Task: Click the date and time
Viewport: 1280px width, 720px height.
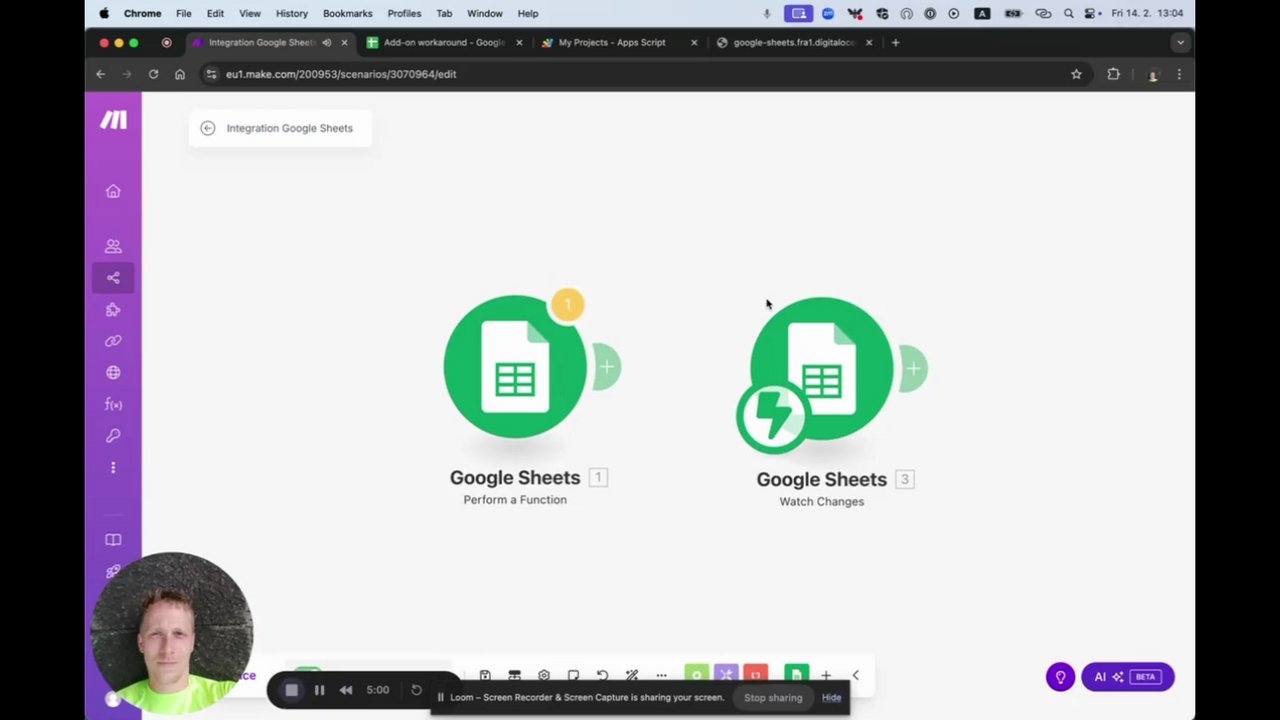Action: pyautogui.click(x=1147, y=13)
